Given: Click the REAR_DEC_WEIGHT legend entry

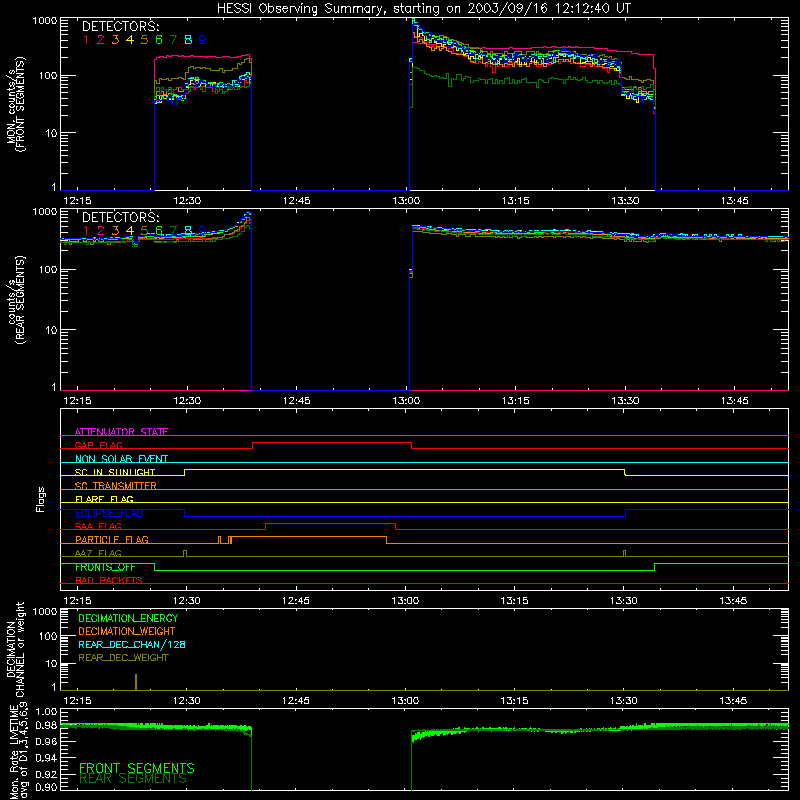Looking at the screenshot, I should tap(123, 658).
